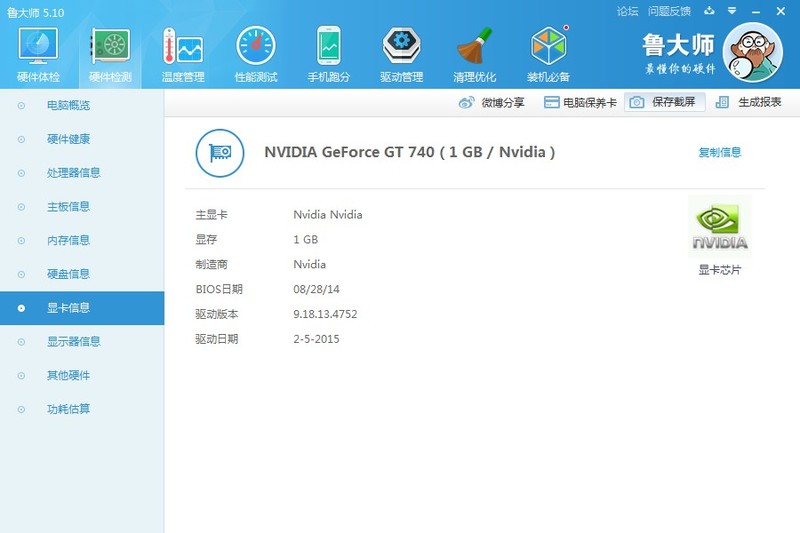Image resolution: width=800 pixels, height=533 pixels.
Task: Open 温度管理 temperature management icon
Action: (183, 46)
